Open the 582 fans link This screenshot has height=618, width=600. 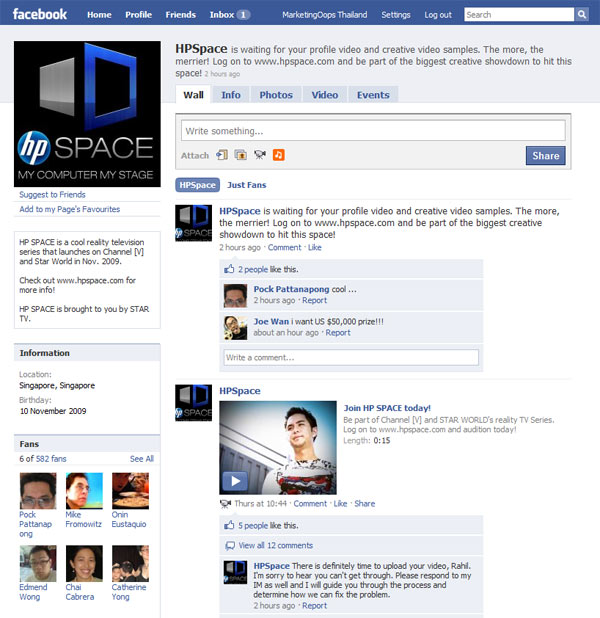[x=51, y=459]
